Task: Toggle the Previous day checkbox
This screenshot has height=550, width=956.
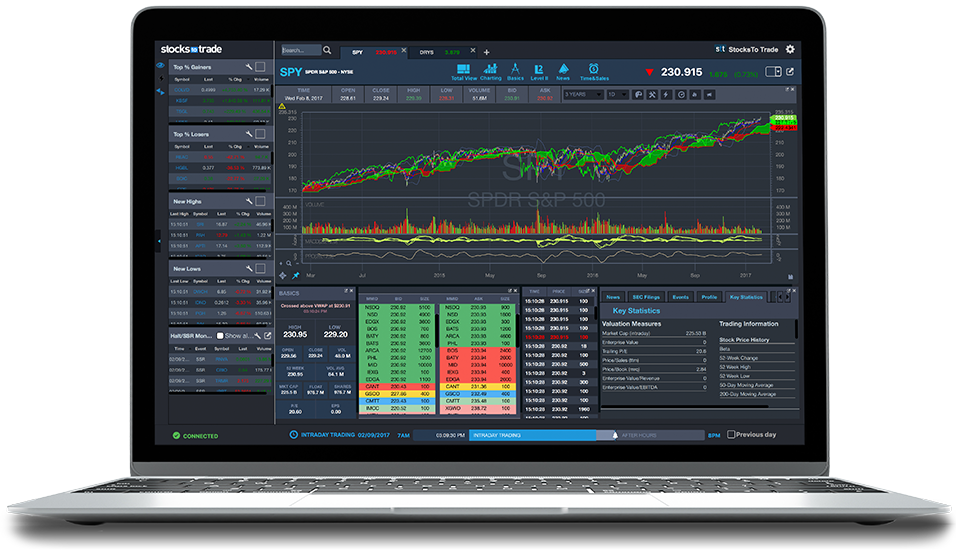Action: [732, 435]
